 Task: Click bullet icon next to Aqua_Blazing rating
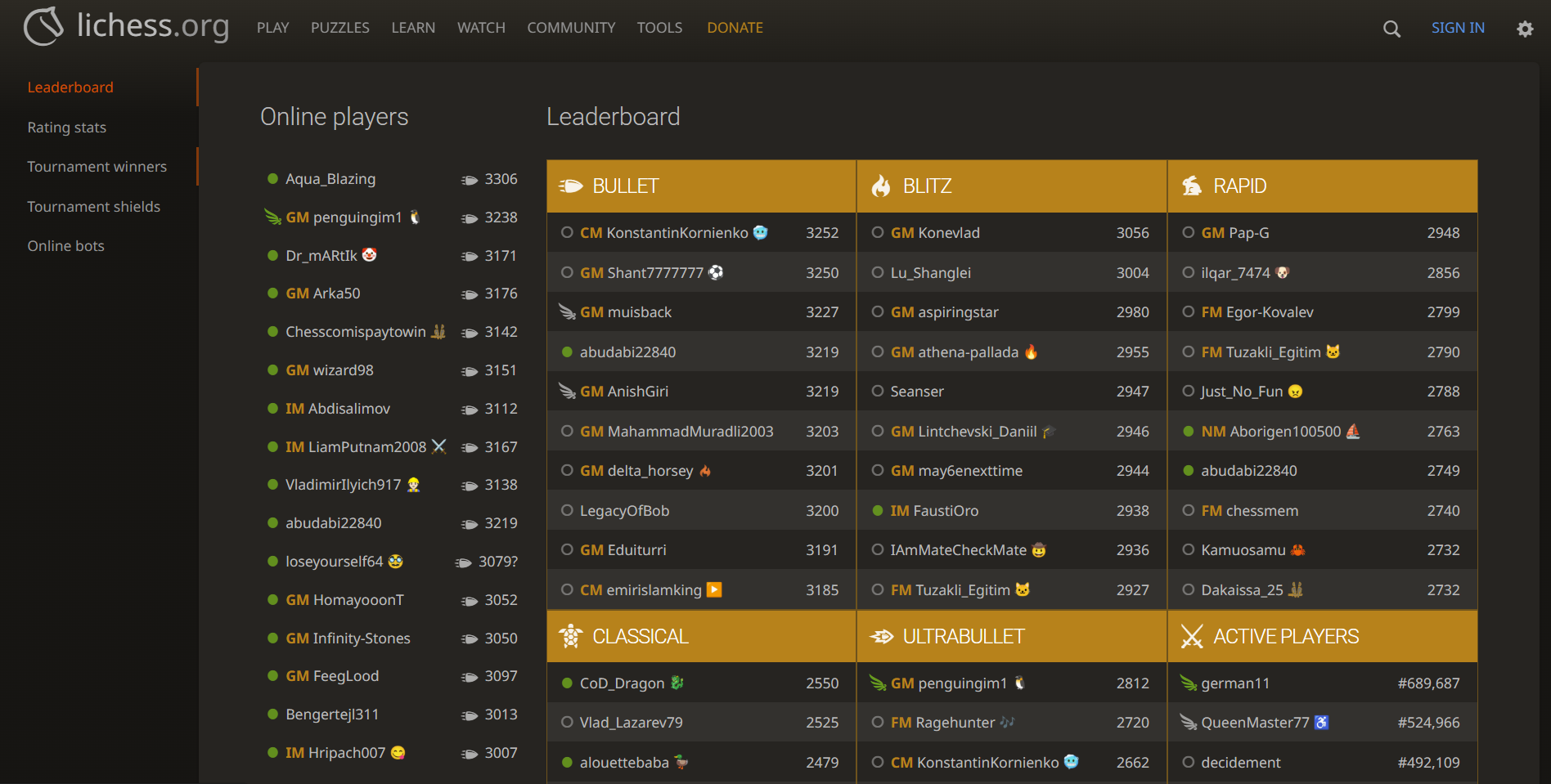470,180
